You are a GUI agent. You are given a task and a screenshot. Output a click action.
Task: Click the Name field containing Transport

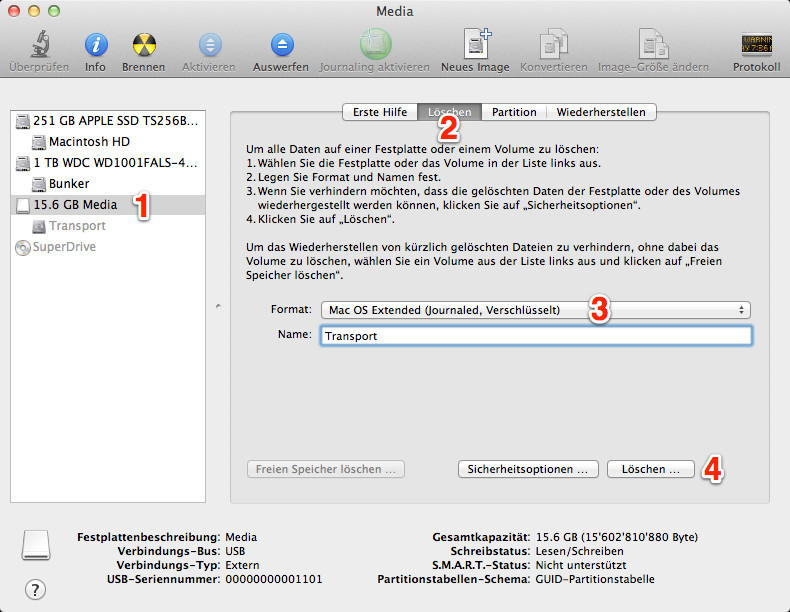[536, 336]
